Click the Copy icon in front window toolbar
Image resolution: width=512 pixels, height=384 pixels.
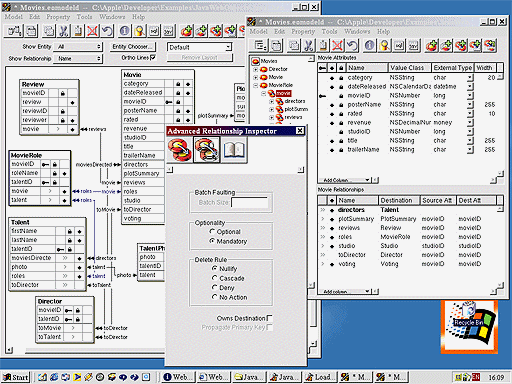[294, 45]
